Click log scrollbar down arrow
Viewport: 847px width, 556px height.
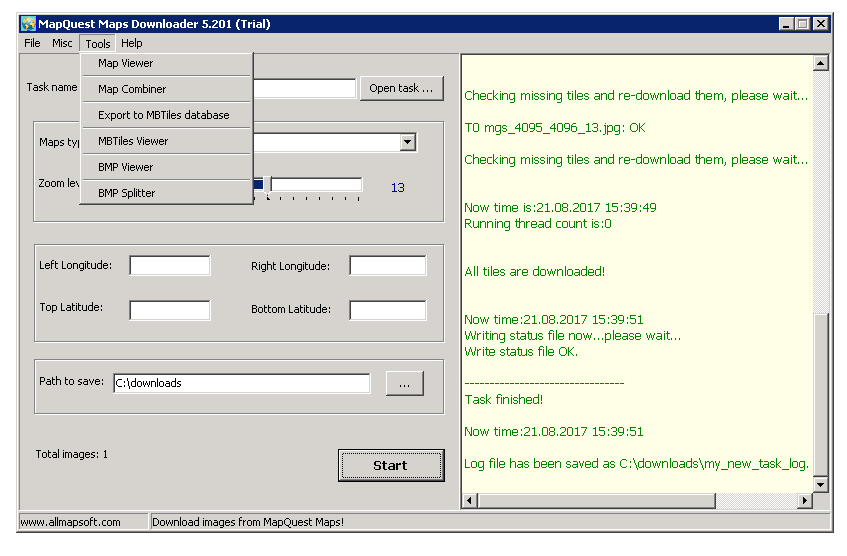pos(821,485)
